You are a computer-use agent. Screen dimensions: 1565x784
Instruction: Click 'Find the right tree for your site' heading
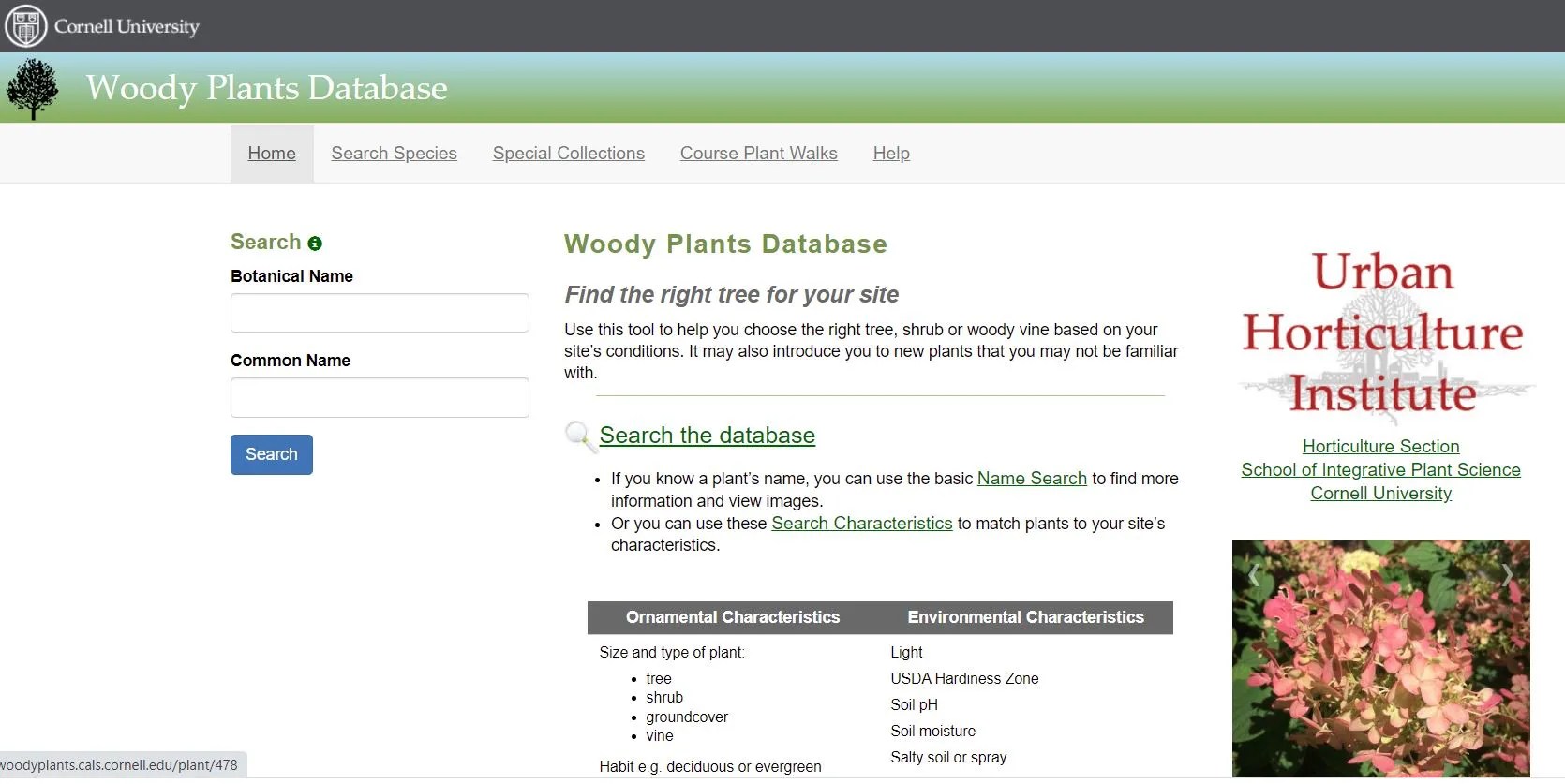pos(732,295)
